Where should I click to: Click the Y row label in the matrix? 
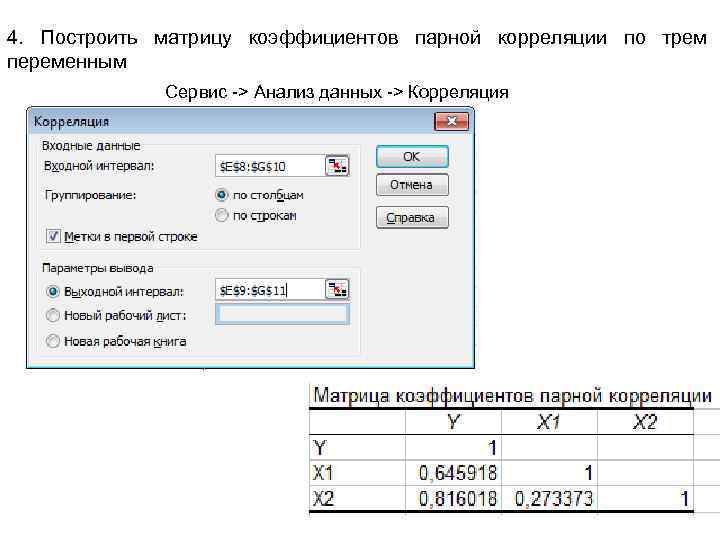(320, 448)
